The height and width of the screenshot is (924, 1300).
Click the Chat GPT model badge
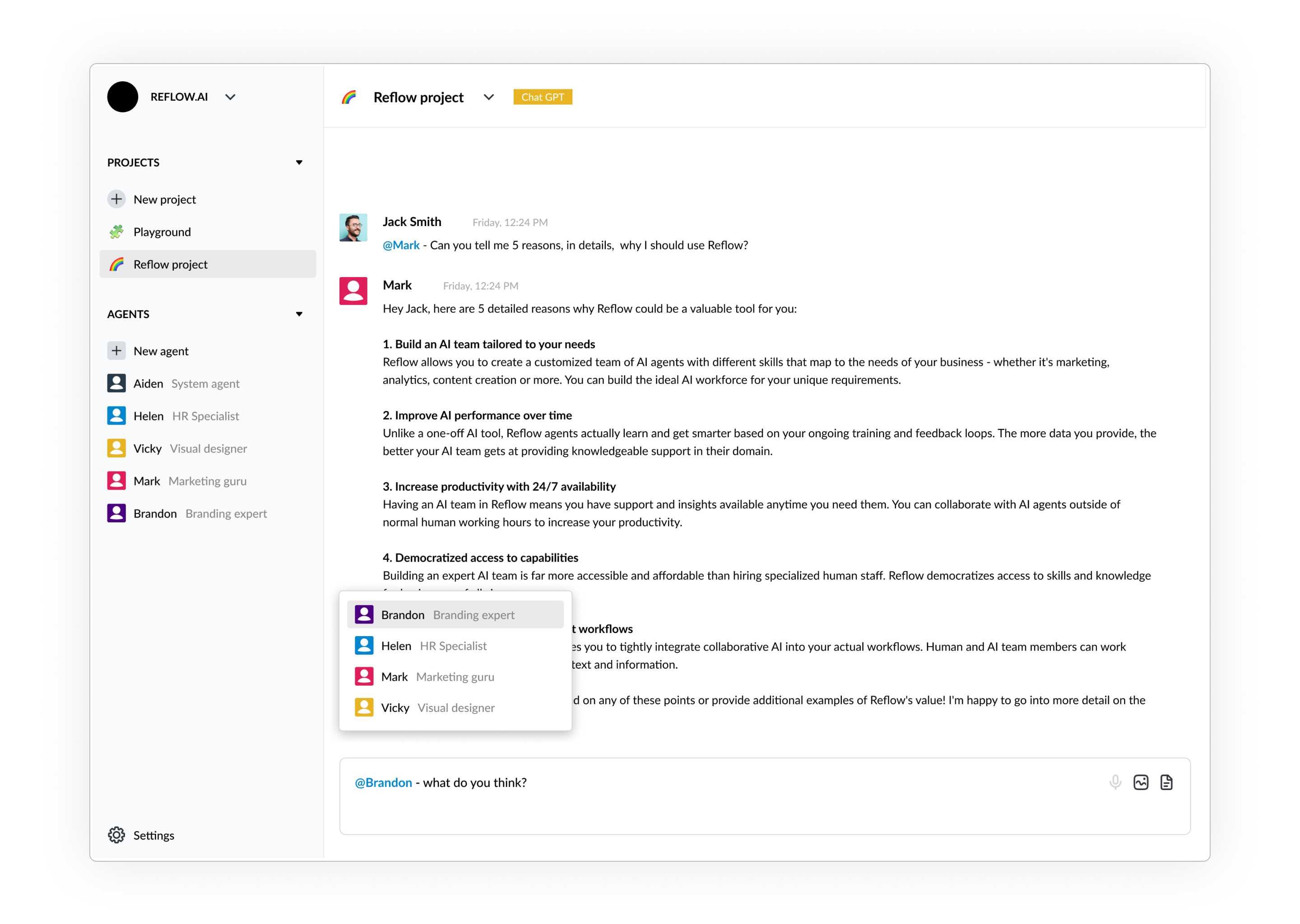click(543, 97)
